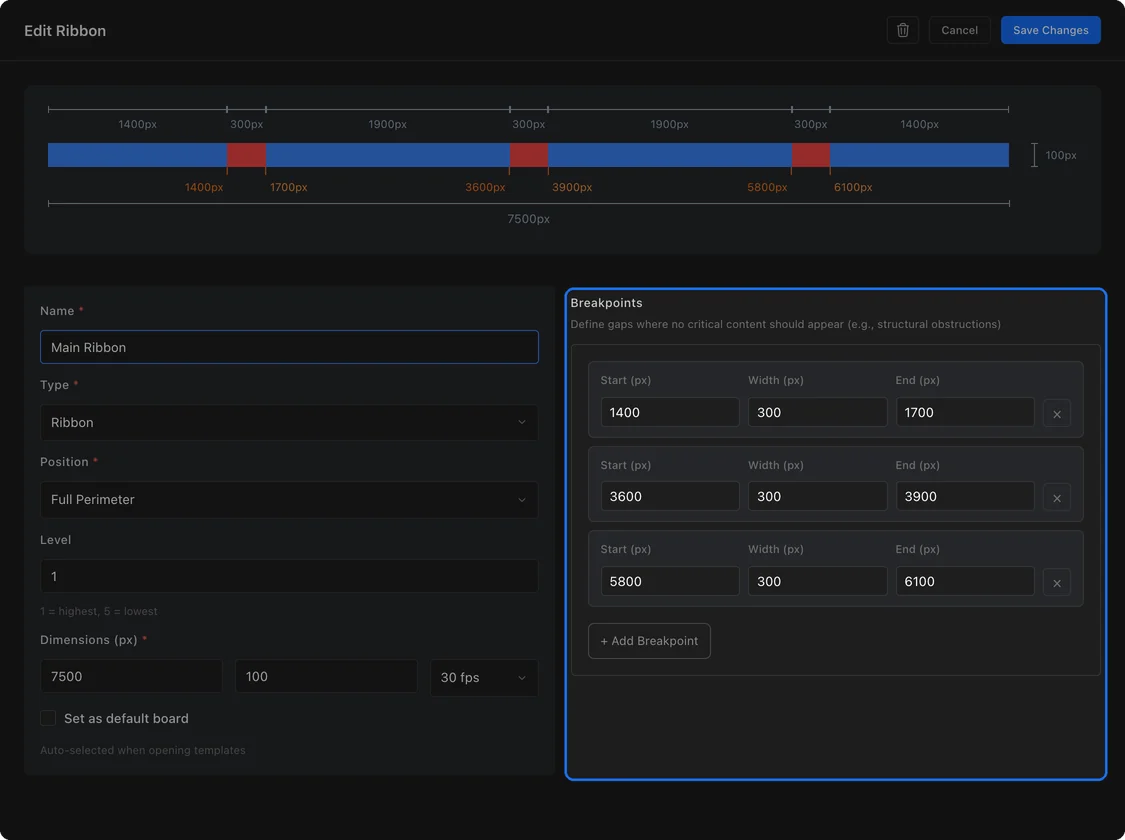
Task: Open the Position dropdown showing Full Perimeter
Action: click(x=289, y=499)
